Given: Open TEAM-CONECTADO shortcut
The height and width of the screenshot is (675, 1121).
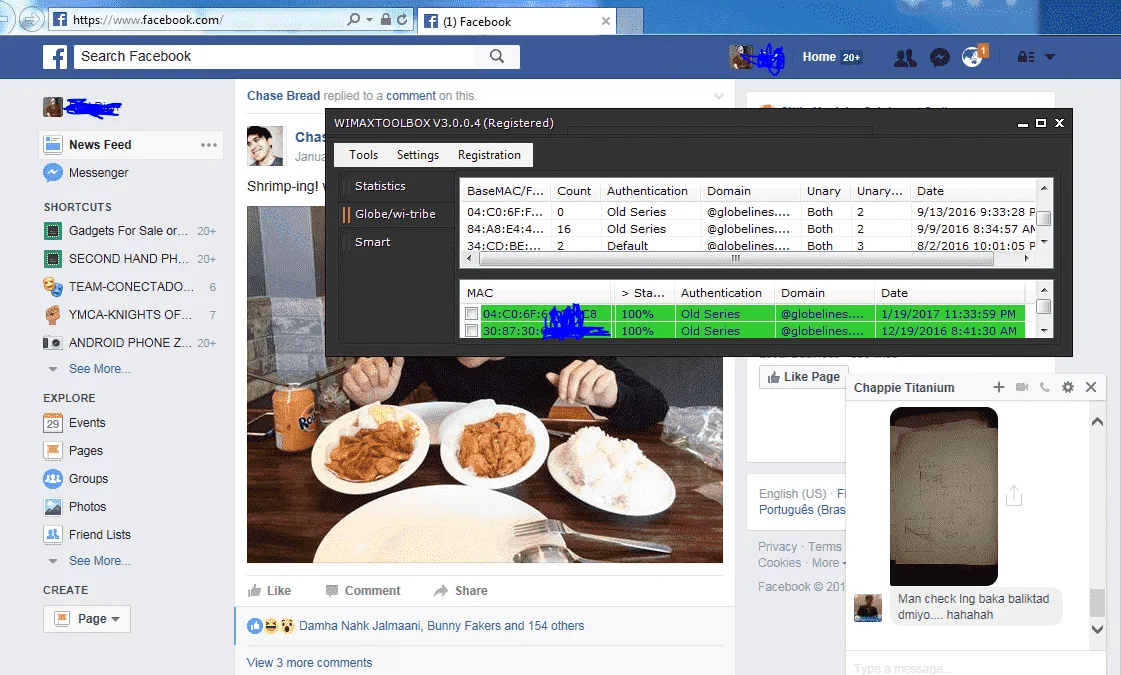Looking at the screenshot, I should click(x=129, y=287).
